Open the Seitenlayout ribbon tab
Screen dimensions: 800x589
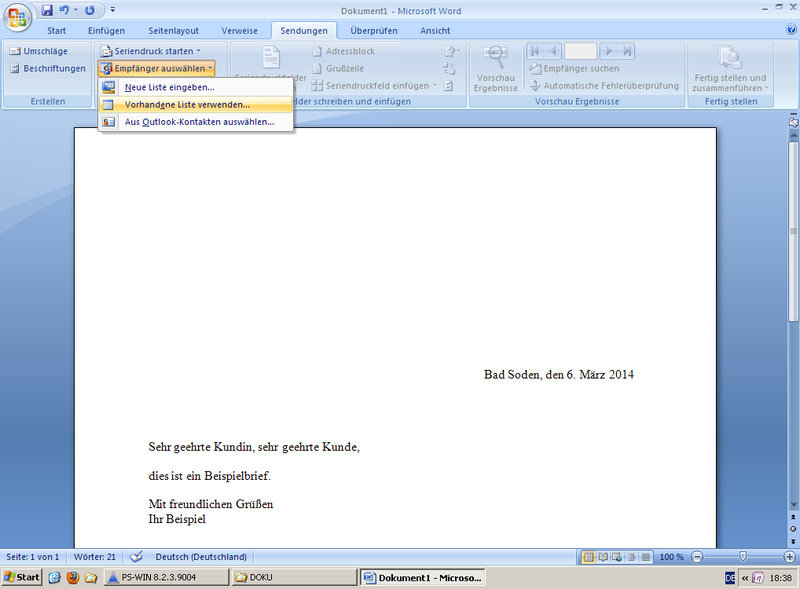pos(173,31)
